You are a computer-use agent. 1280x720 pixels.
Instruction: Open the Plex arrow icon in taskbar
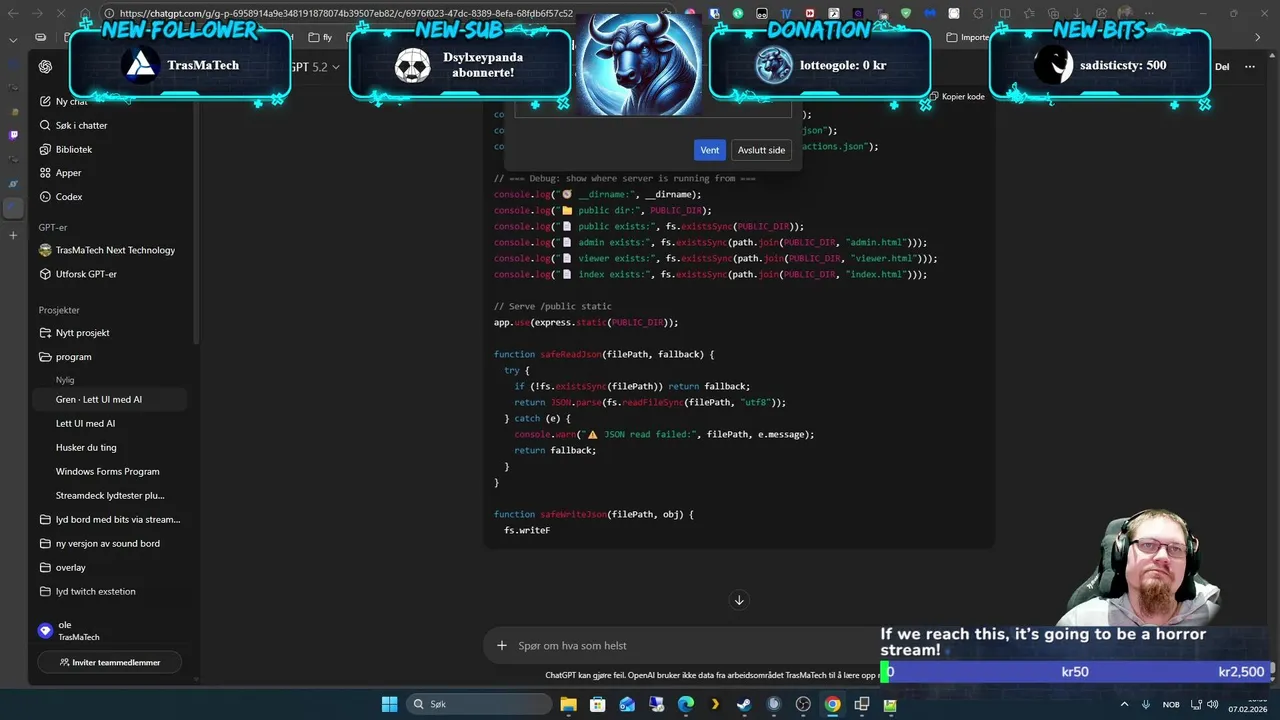pos(715,705)
